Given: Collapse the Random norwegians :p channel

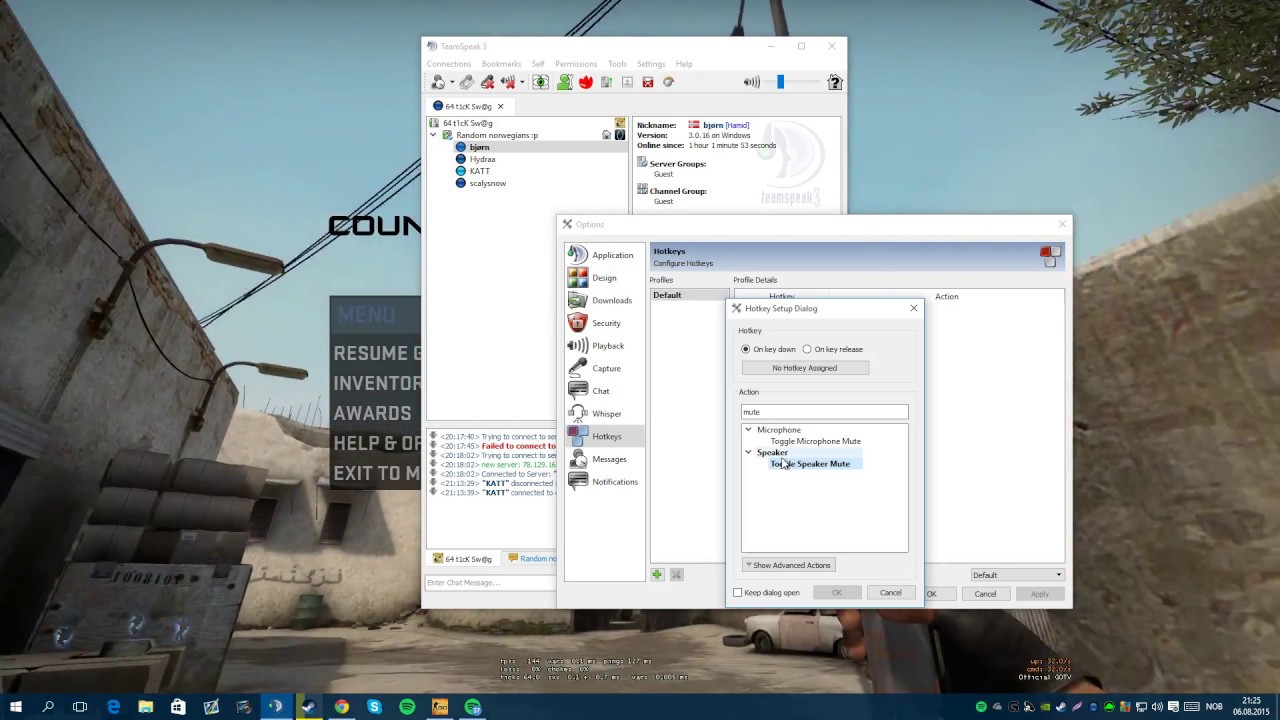Looking at the screenshot, I should tap(434, 135).
